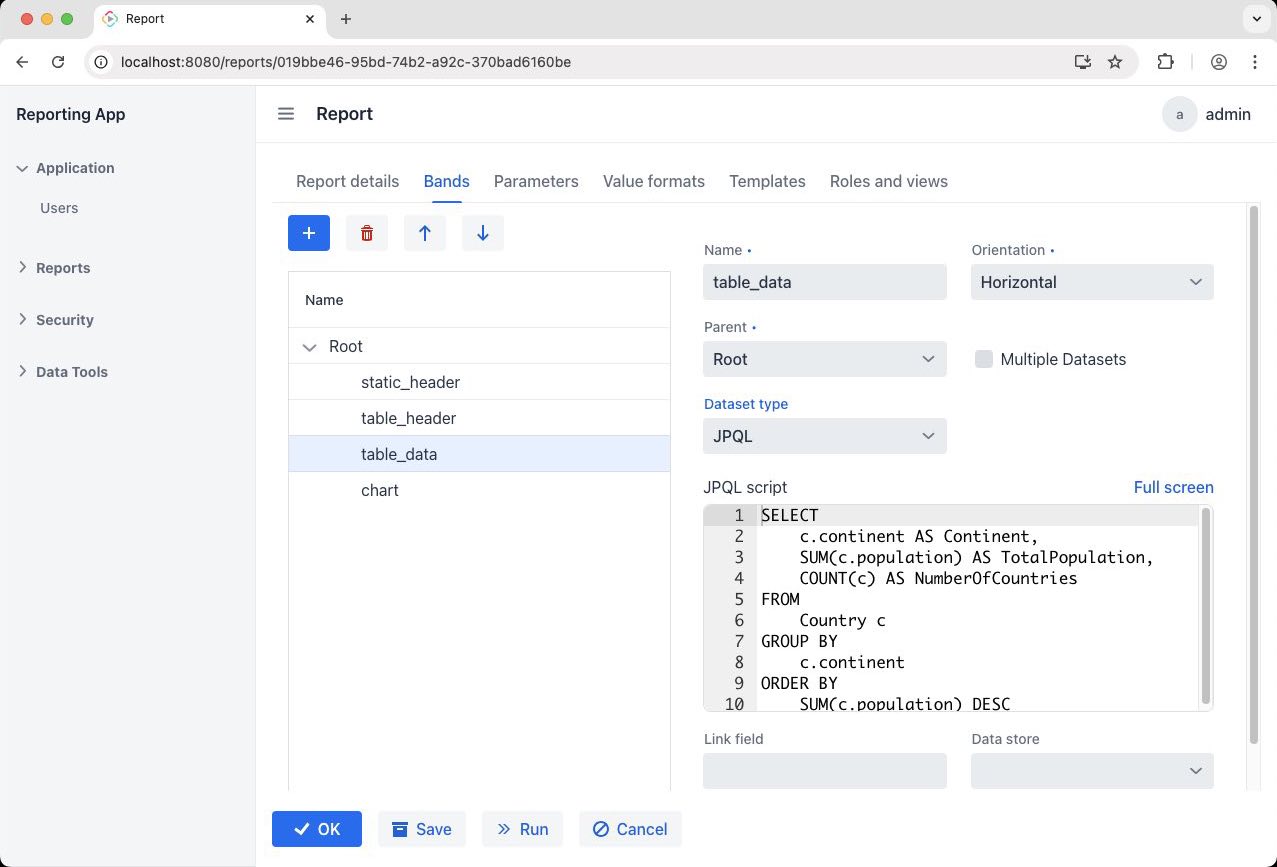Viewport: 1277px width, 867px height.
Task: Click the 'Dataset type' label
Action: (x=746, y=404)
